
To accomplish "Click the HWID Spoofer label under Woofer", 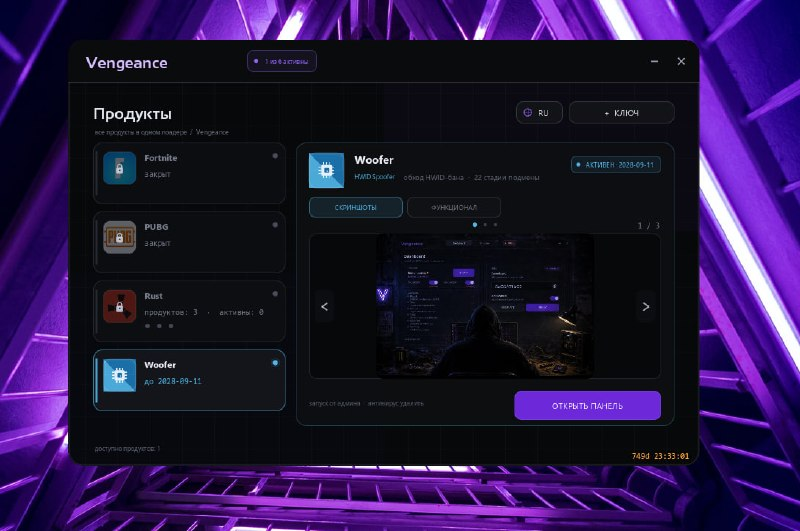I will point(374,177).
